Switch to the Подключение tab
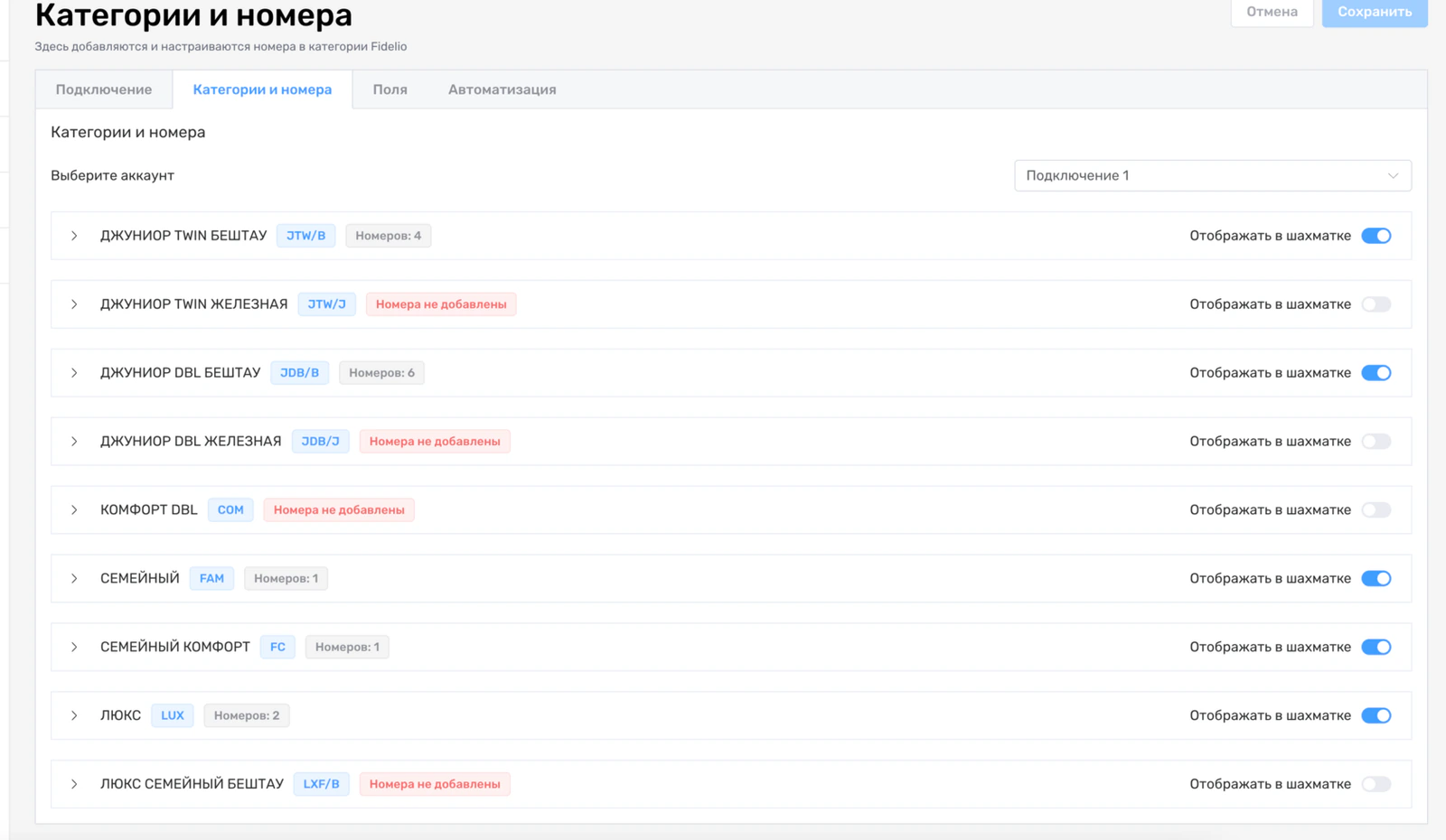The image size is (1446, 840). click(104, 89)
